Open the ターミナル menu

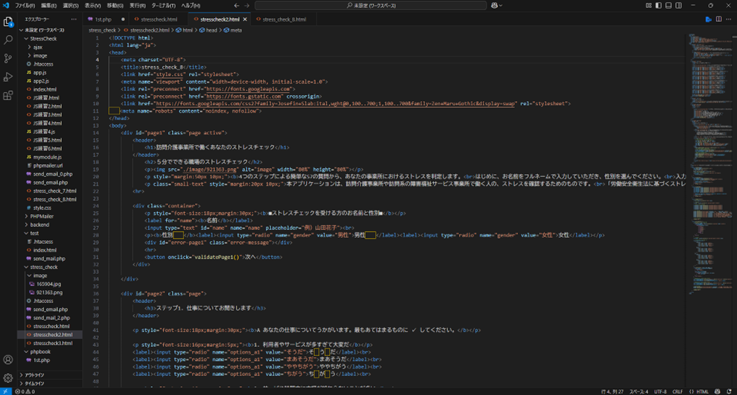(165, 6)
